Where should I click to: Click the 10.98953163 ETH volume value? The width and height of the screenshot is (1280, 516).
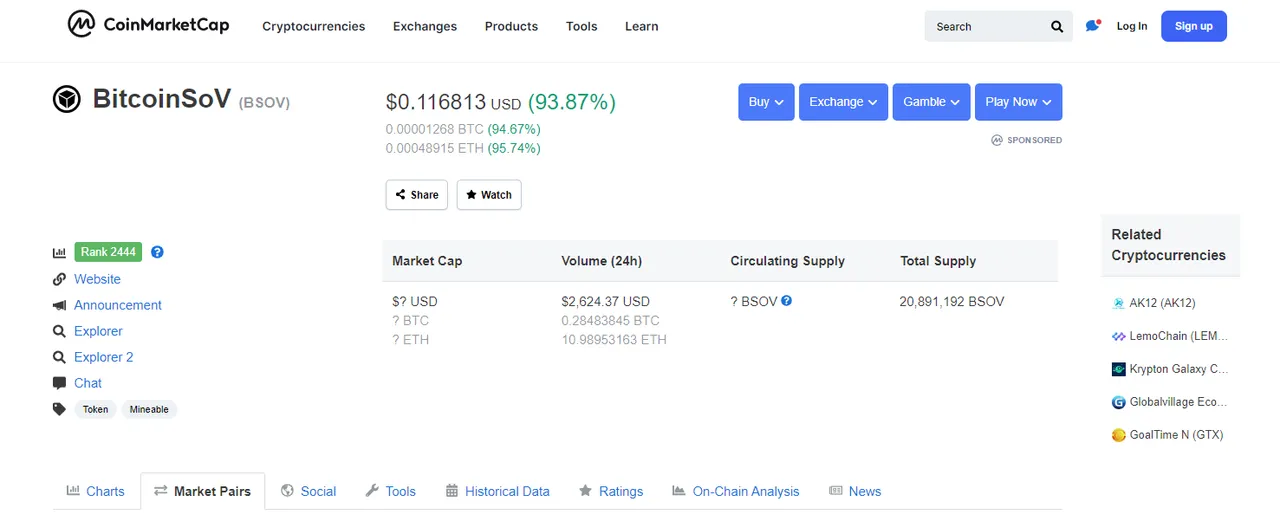614,339
